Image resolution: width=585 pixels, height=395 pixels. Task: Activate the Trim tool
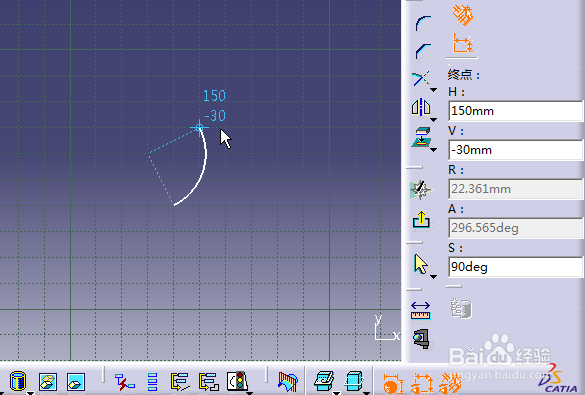tap(421, 79)
